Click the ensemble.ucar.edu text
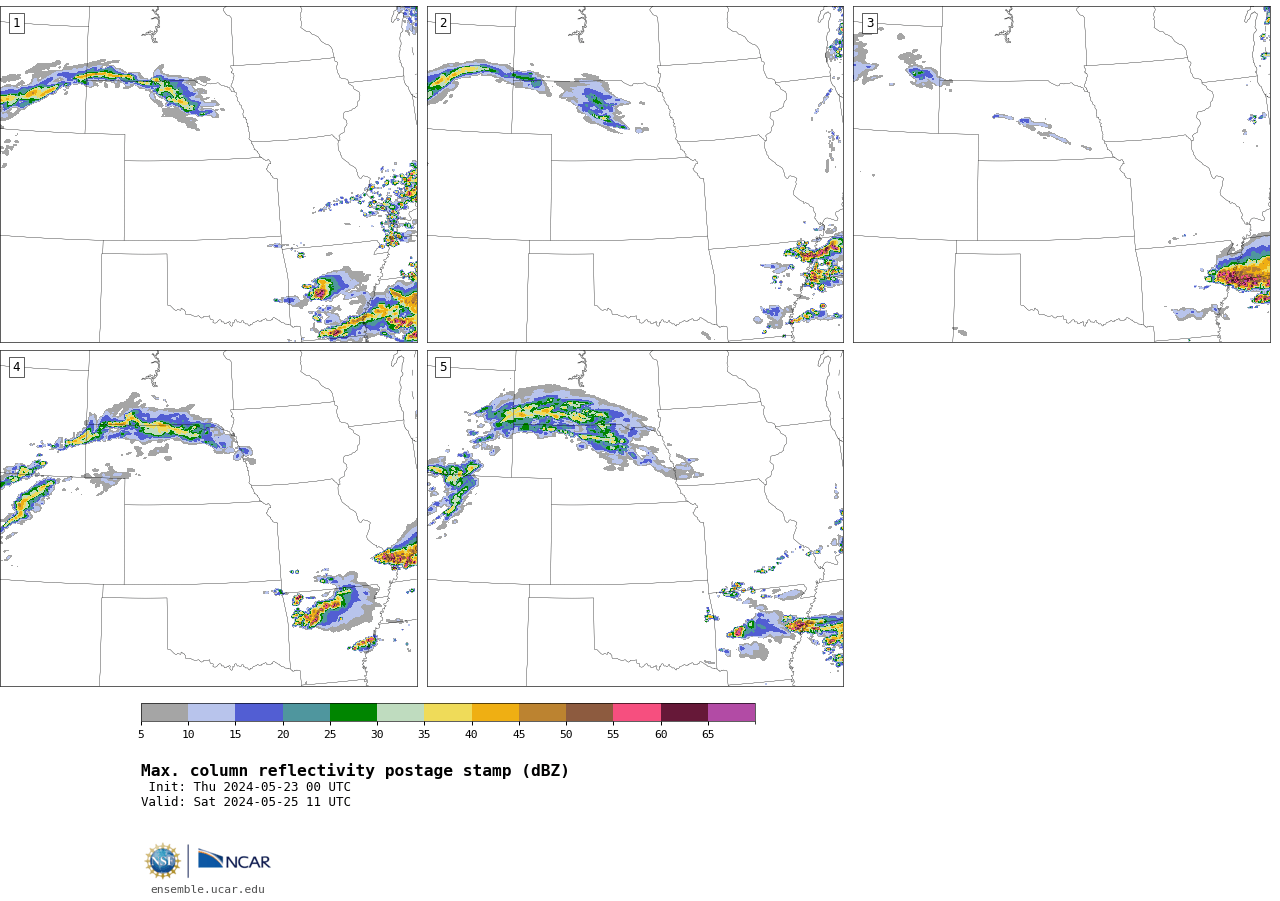Screen dimensions: 1280x901 [x=208, y=889]
